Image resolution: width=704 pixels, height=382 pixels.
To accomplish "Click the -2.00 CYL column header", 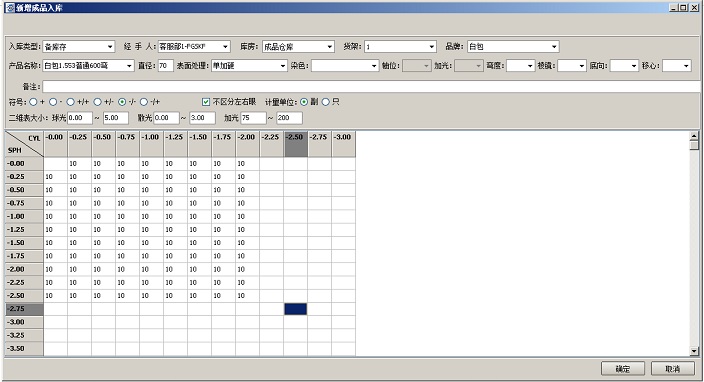I will tap(247, 144).
